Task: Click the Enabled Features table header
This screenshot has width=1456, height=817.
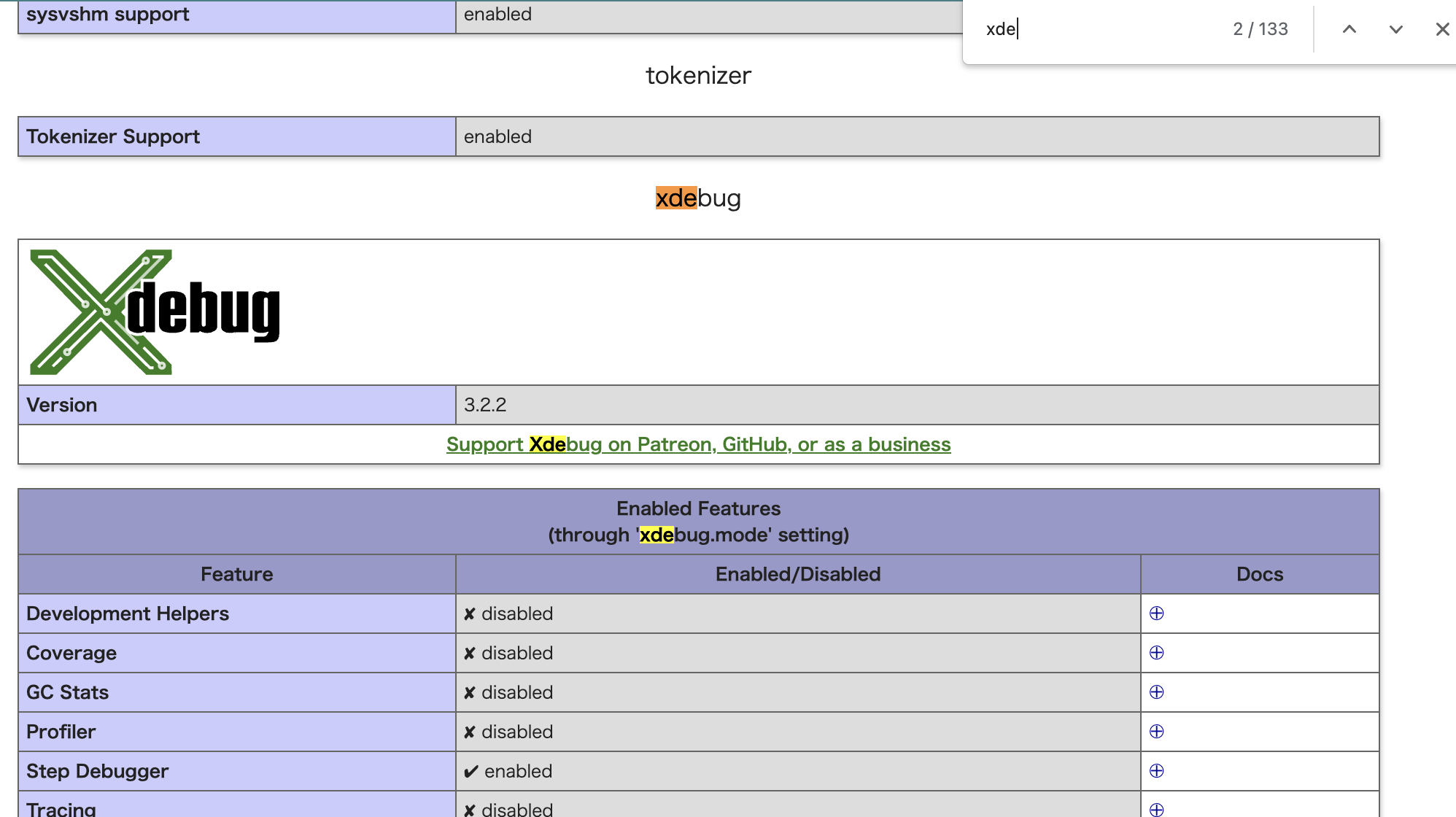Action: (698, 522)
